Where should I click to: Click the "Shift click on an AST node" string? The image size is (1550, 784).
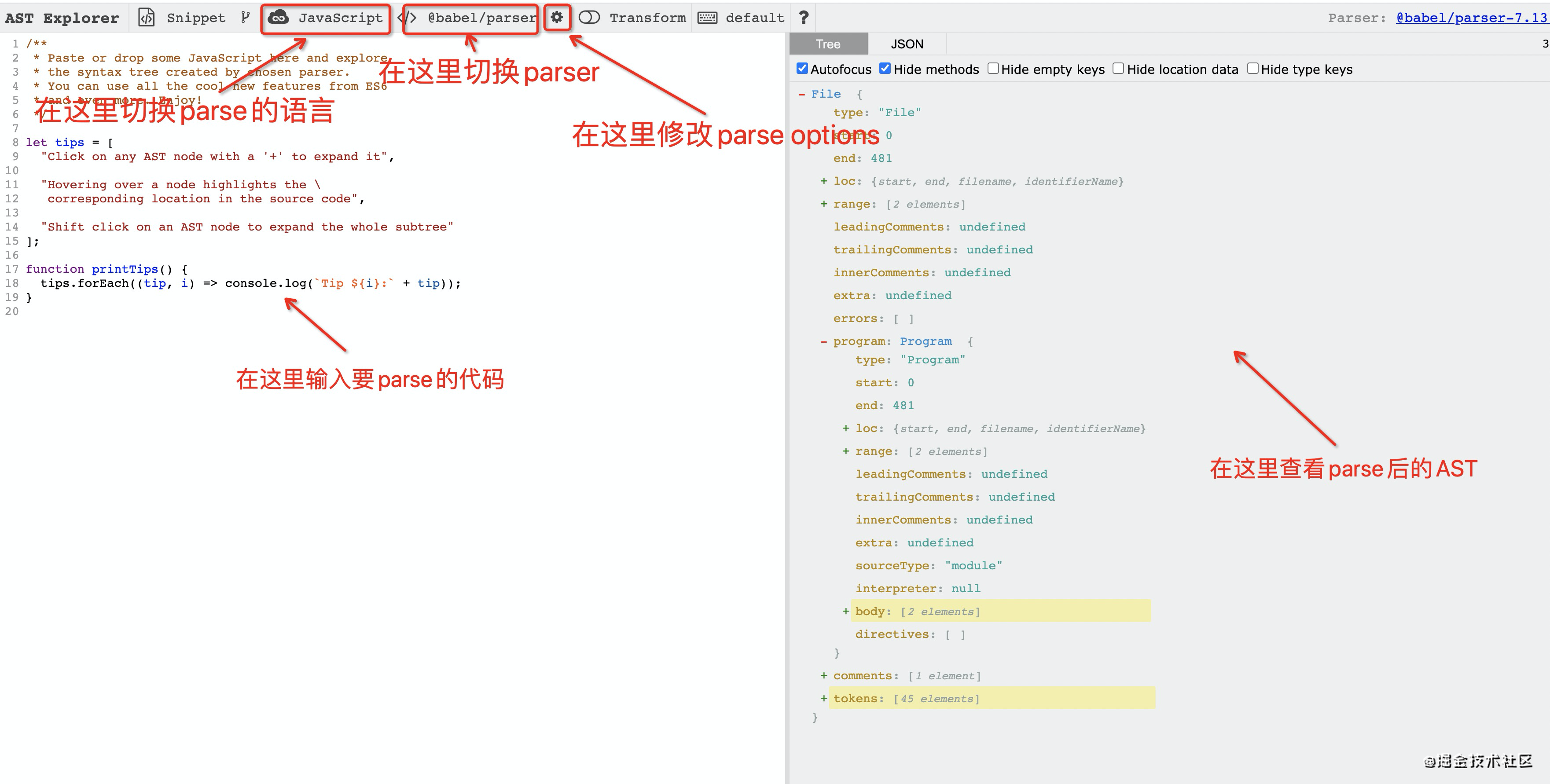[x=247, y=227]
